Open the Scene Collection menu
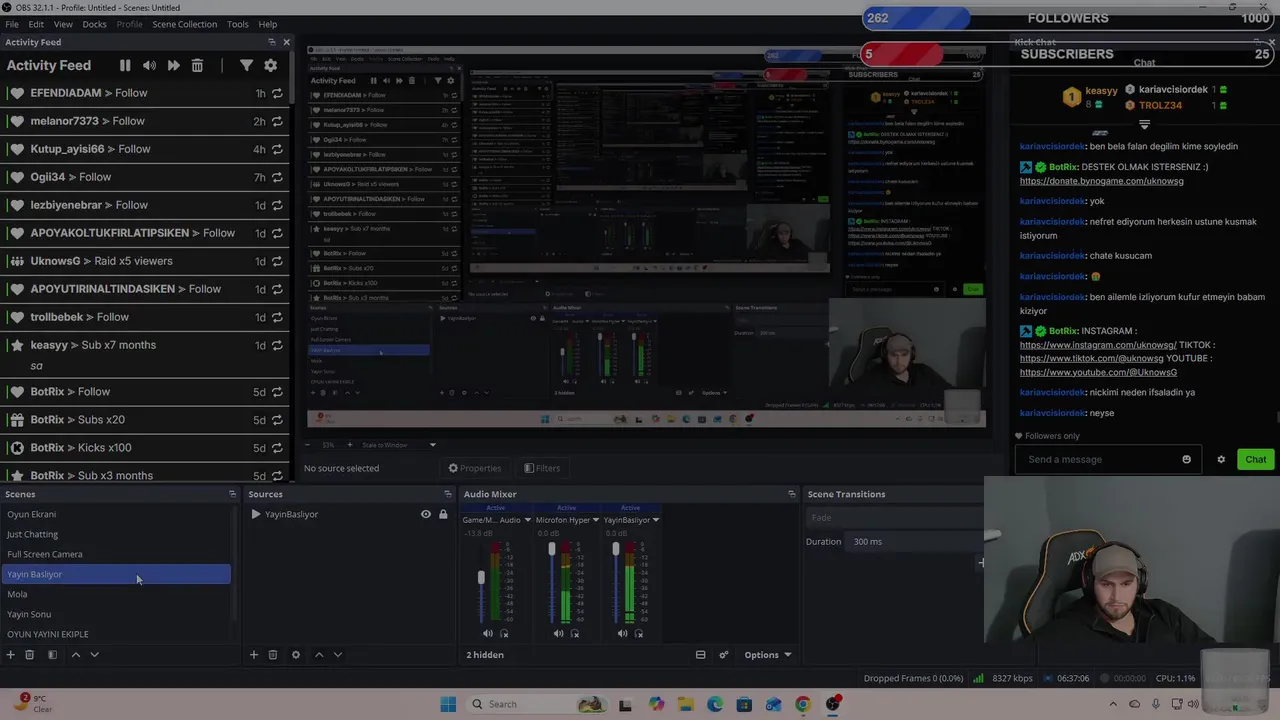The width and height of the screenshot is (1280, 720). click(184, 24)
